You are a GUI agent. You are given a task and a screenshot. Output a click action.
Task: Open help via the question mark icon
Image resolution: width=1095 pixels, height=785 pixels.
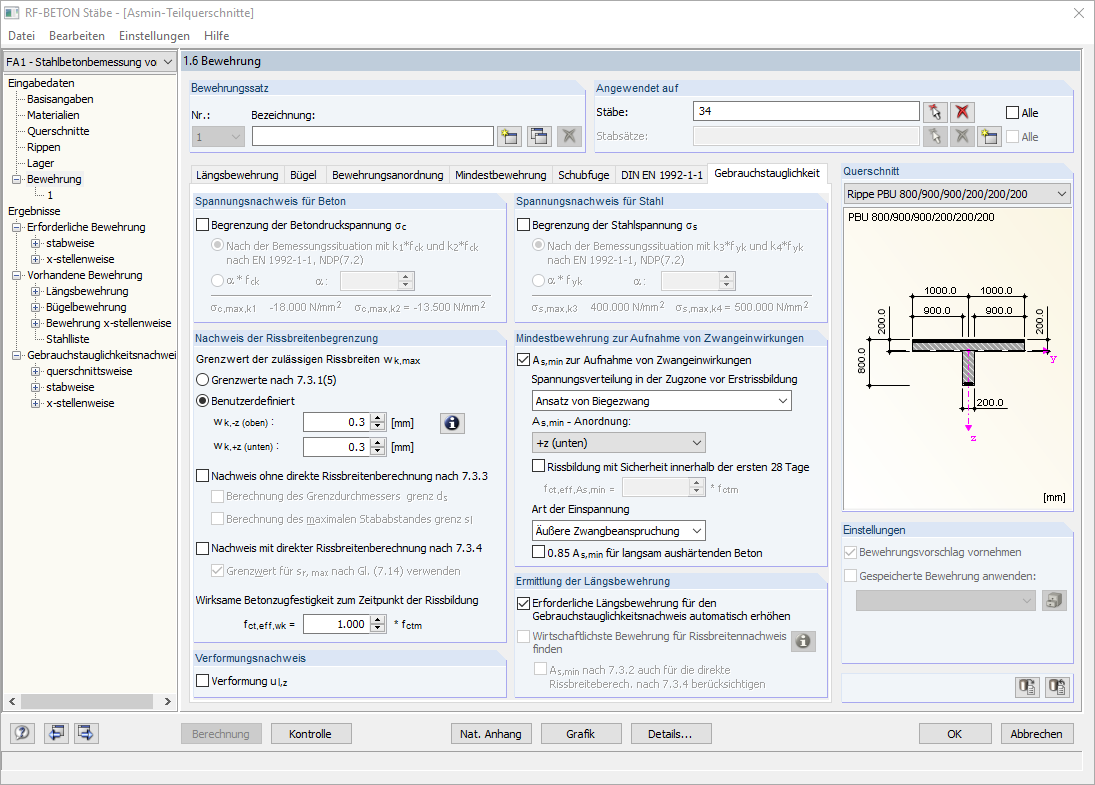coord(21,733)
